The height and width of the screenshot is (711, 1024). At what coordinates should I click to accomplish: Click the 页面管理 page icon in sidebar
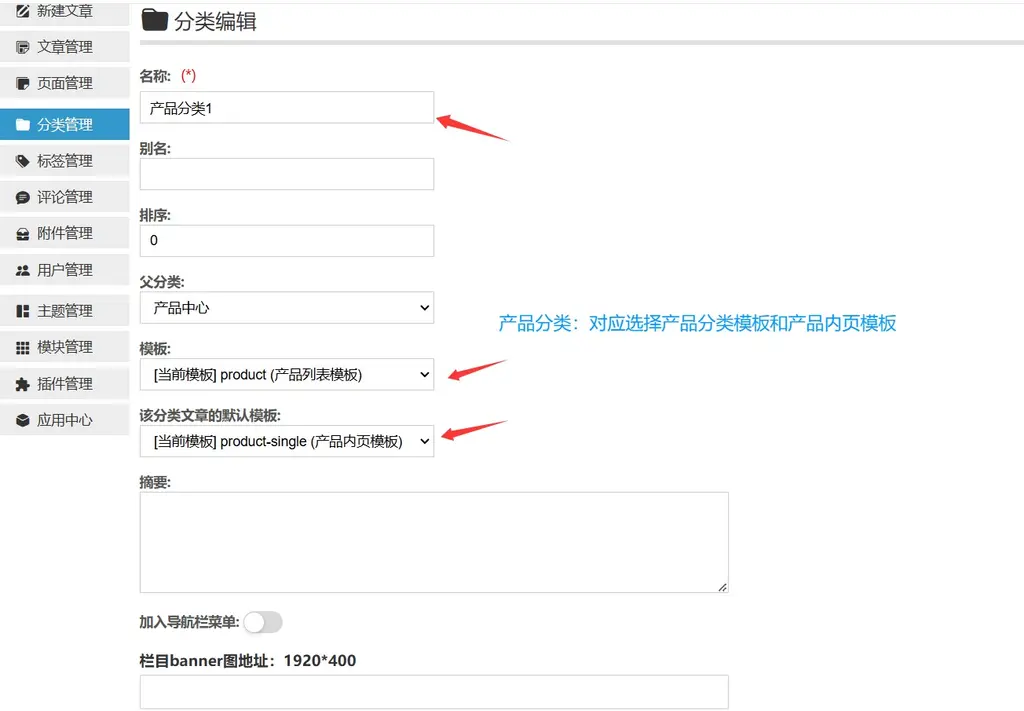(22, 83)
